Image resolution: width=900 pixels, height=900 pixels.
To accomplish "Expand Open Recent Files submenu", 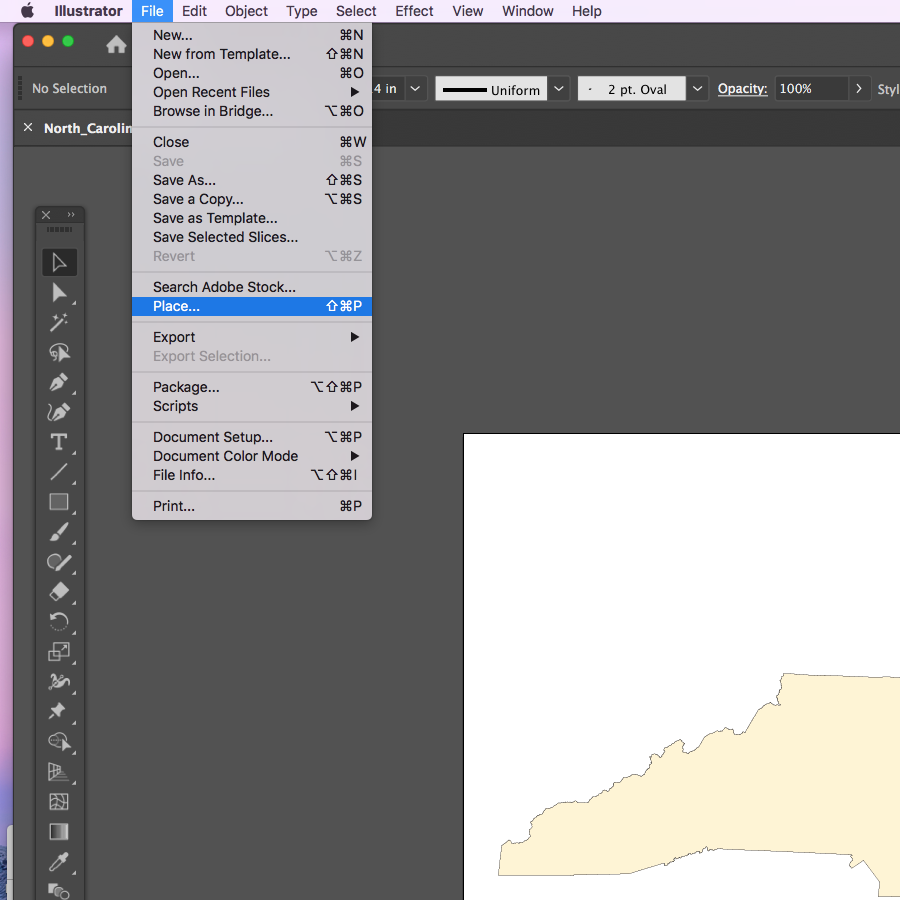I will (251, 92).
